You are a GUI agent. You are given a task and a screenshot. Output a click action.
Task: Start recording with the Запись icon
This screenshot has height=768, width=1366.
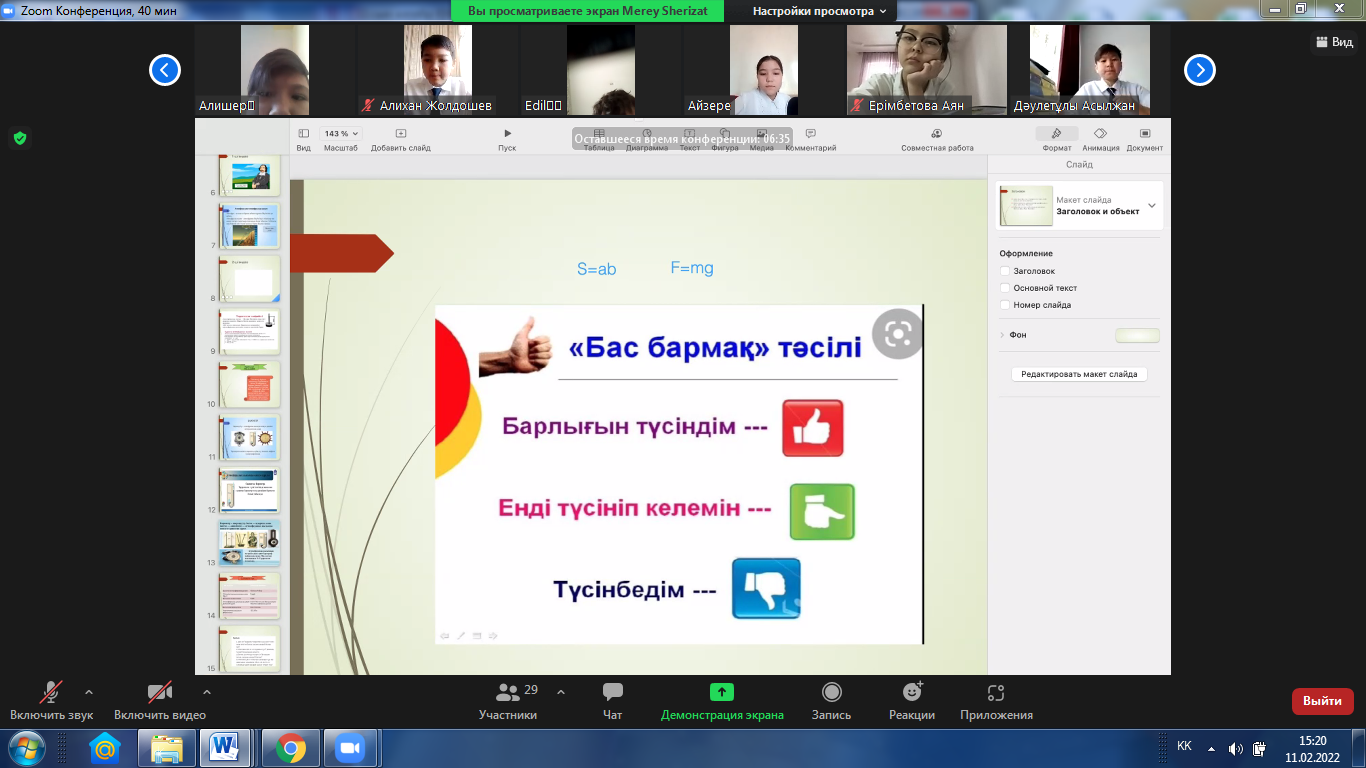(831, 693)
